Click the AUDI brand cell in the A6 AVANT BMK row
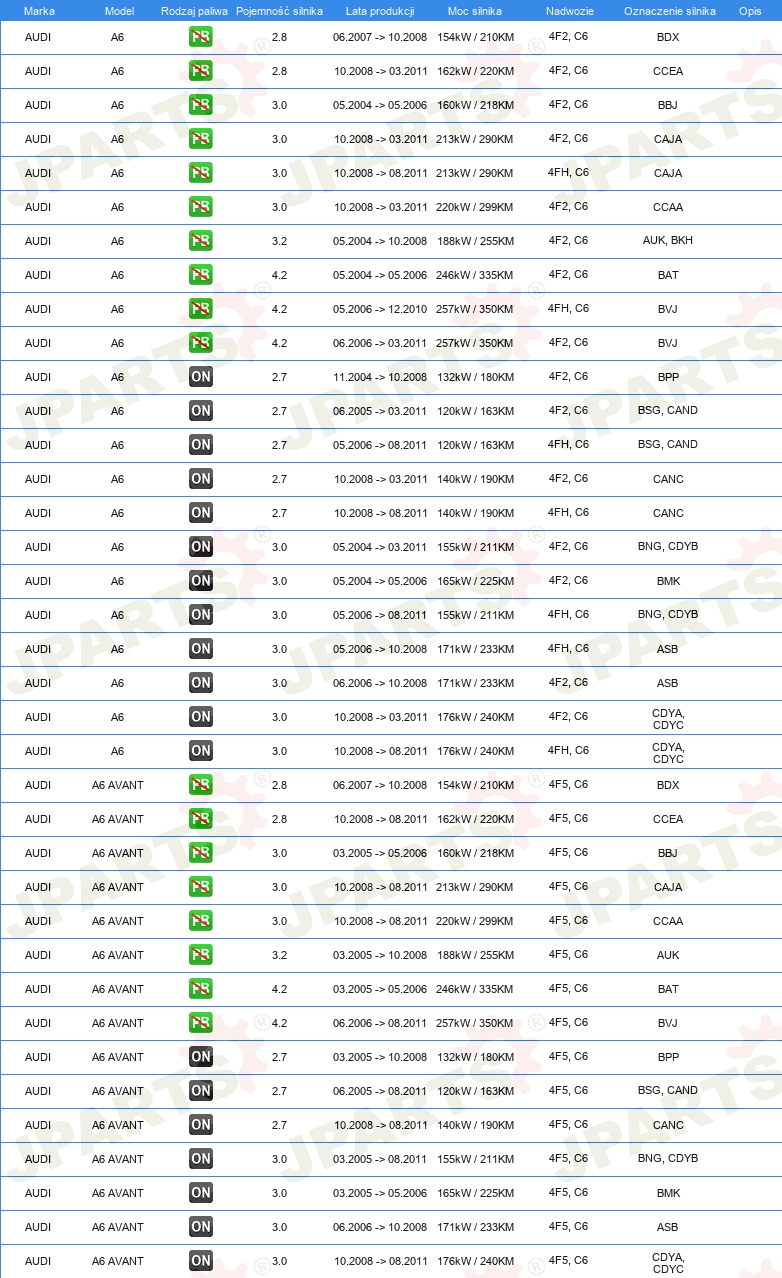782x1278 pixels. click(x=38, y=1193)
